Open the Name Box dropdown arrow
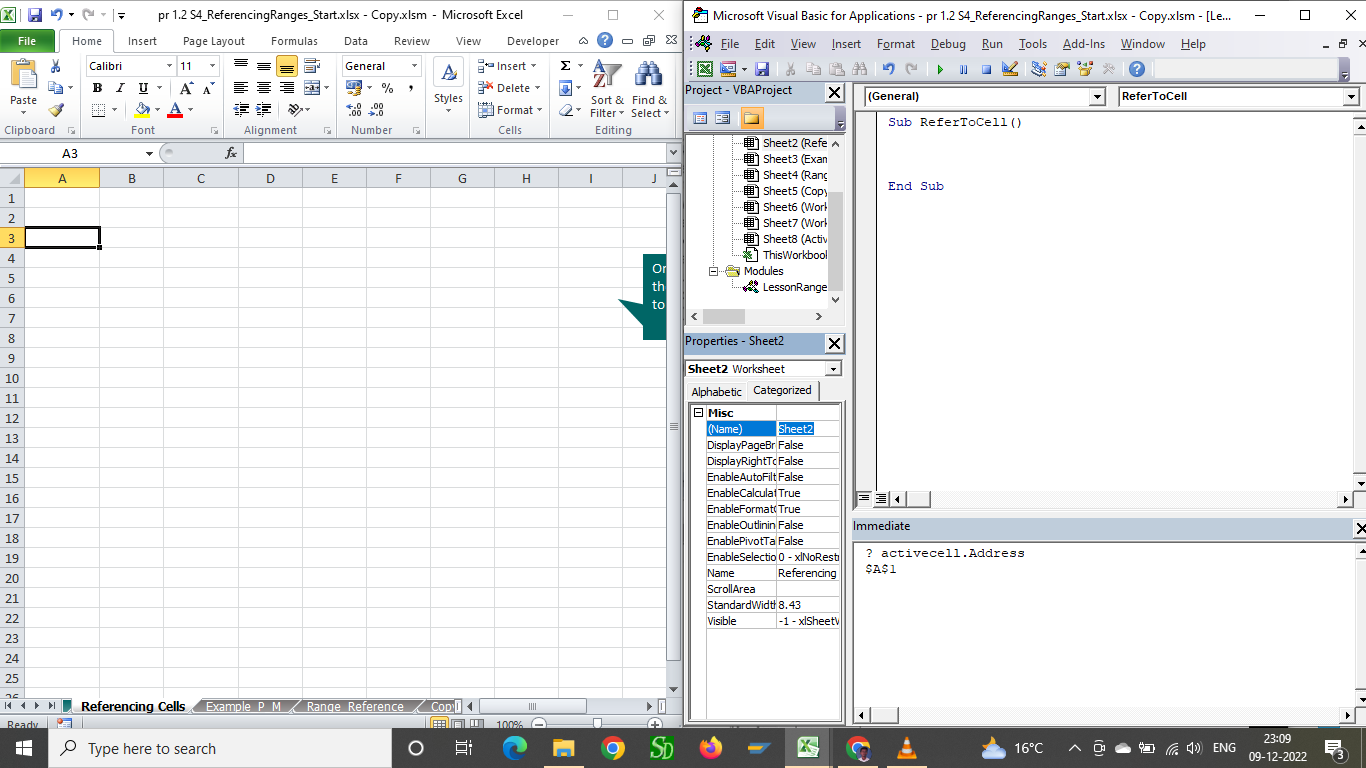This screenshot has height=768, width=1366. pos(149,153)
